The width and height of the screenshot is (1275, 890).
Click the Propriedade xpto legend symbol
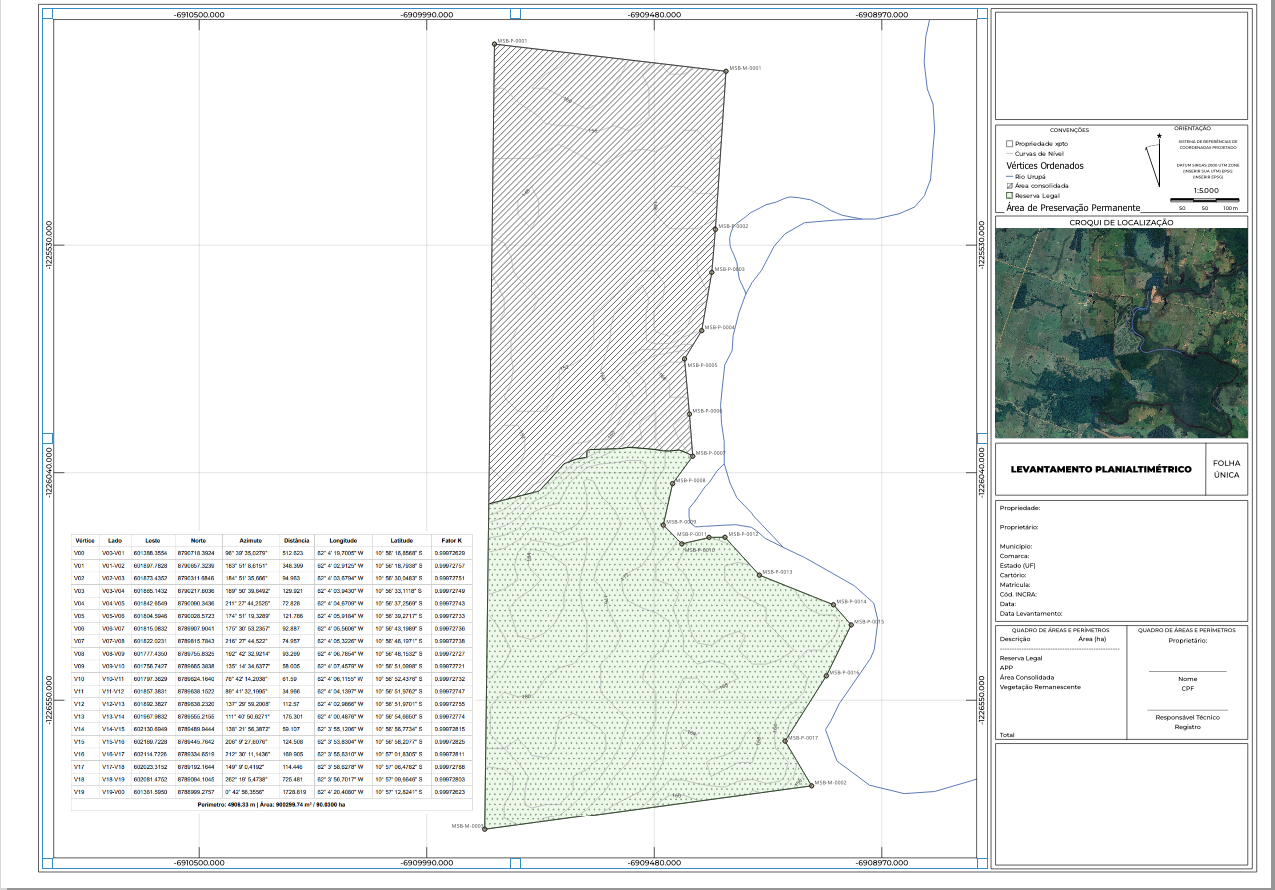[1009, 144]
